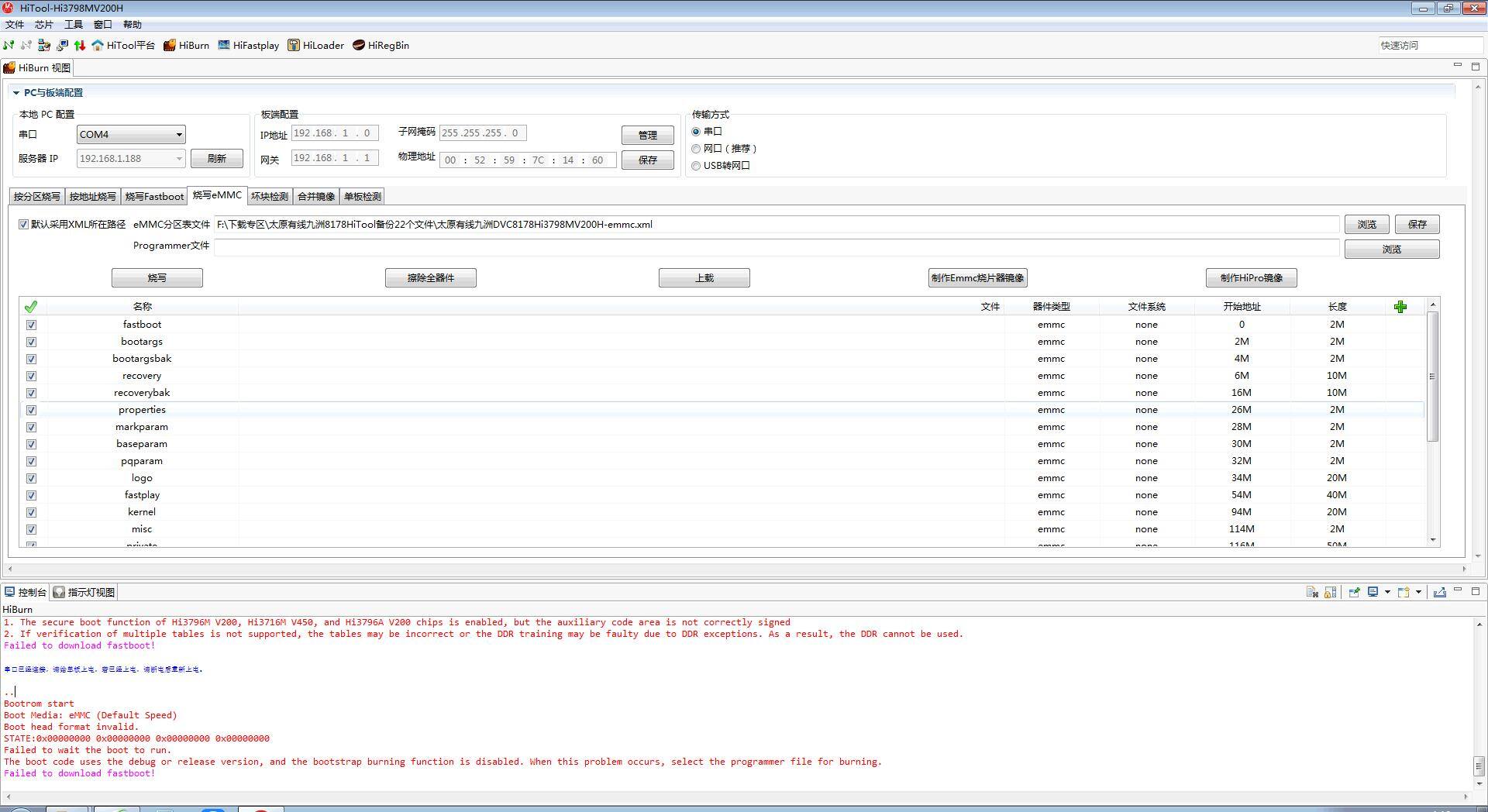Go to HiTool平台 home
The width and height of the screenshot is (1488, 812).
(x=123, y=46)
